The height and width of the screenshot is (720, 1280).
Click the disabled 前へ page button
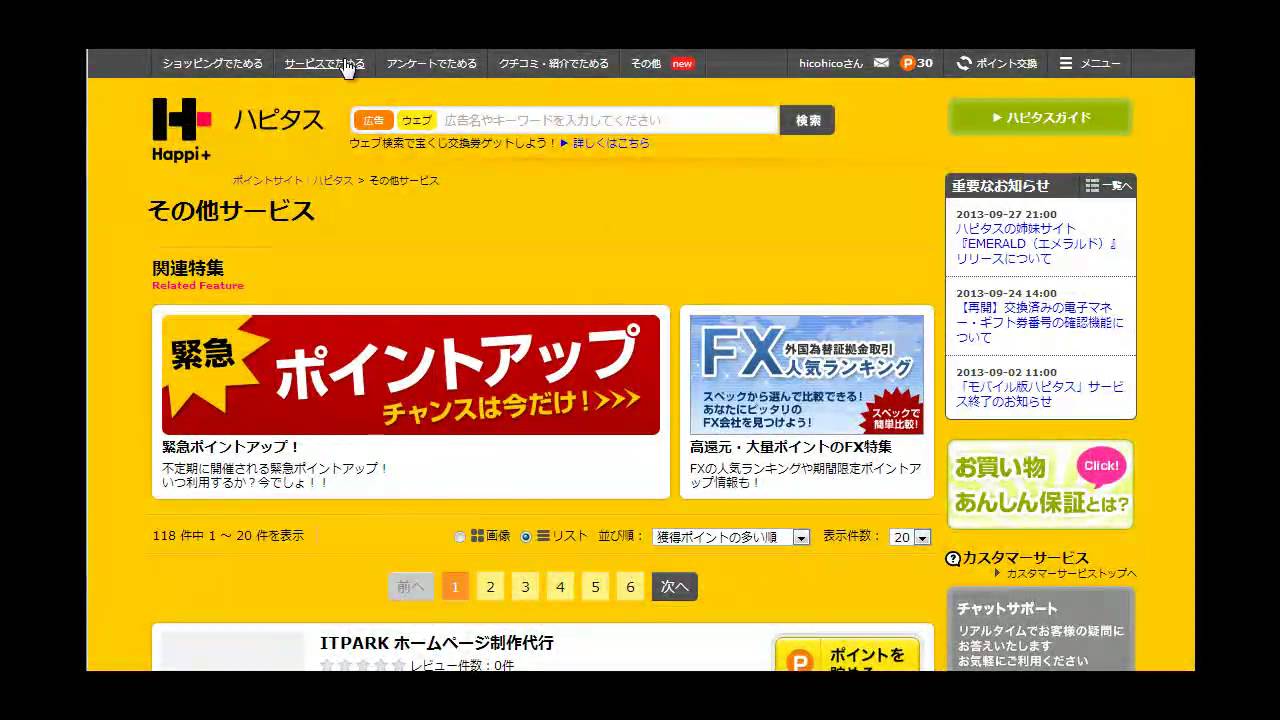pyautogui.click(x=411, y=587)
